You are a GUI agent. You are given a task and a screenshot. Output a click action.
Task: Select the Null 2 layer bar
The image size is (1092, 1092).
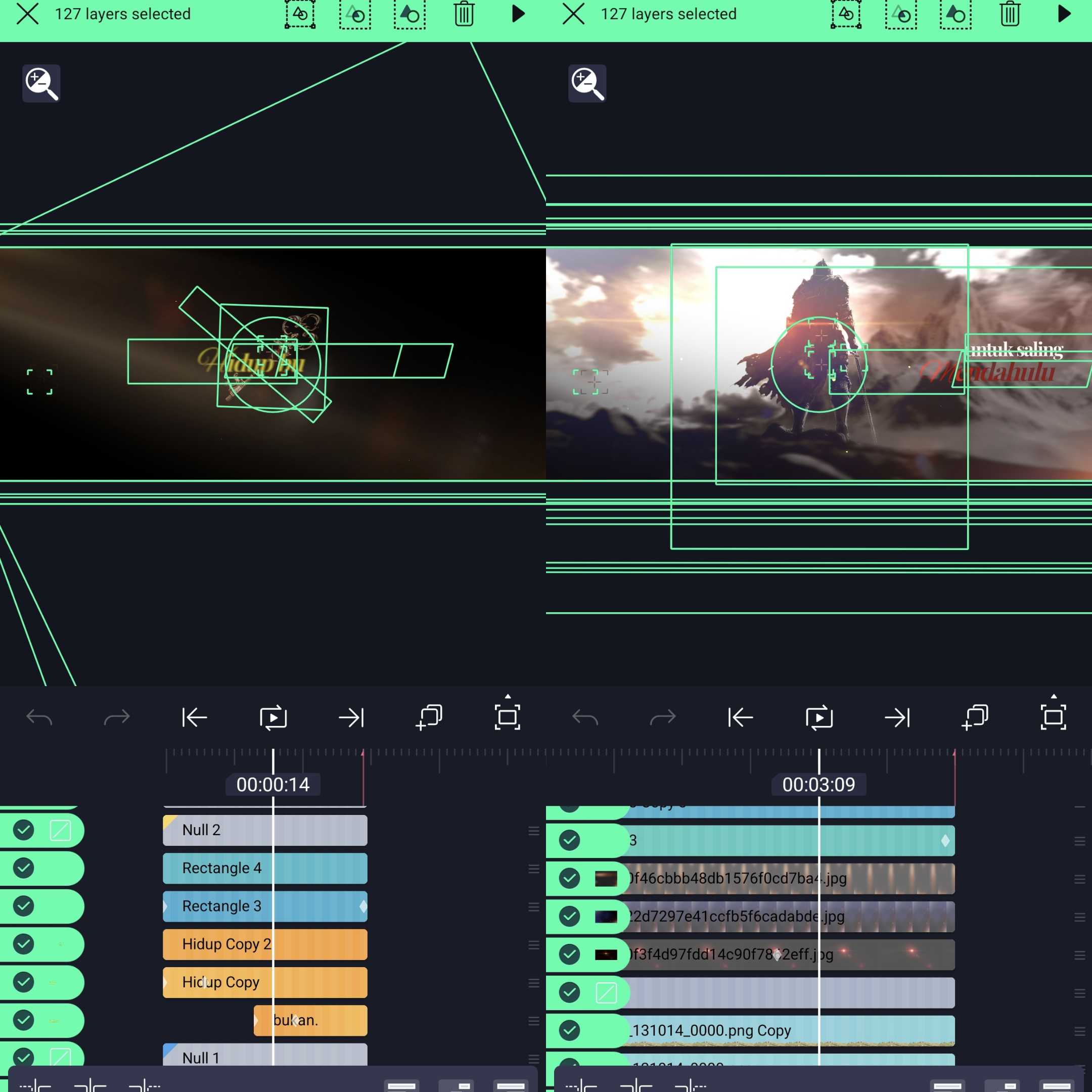(x=265, y=830)
